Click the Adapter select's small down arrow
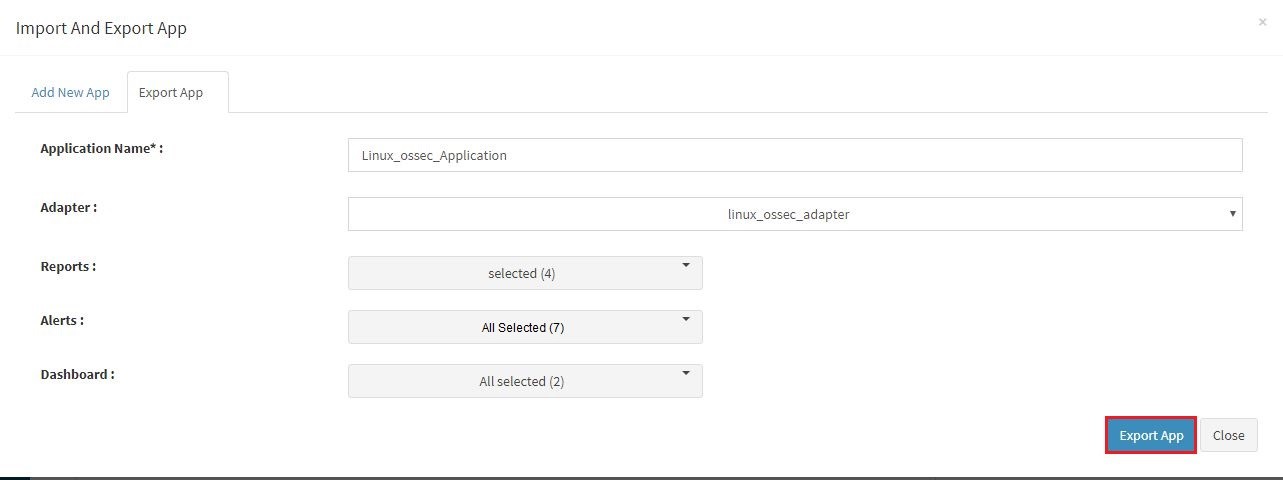This screenshot has height=480, width=1283. 1233,214
